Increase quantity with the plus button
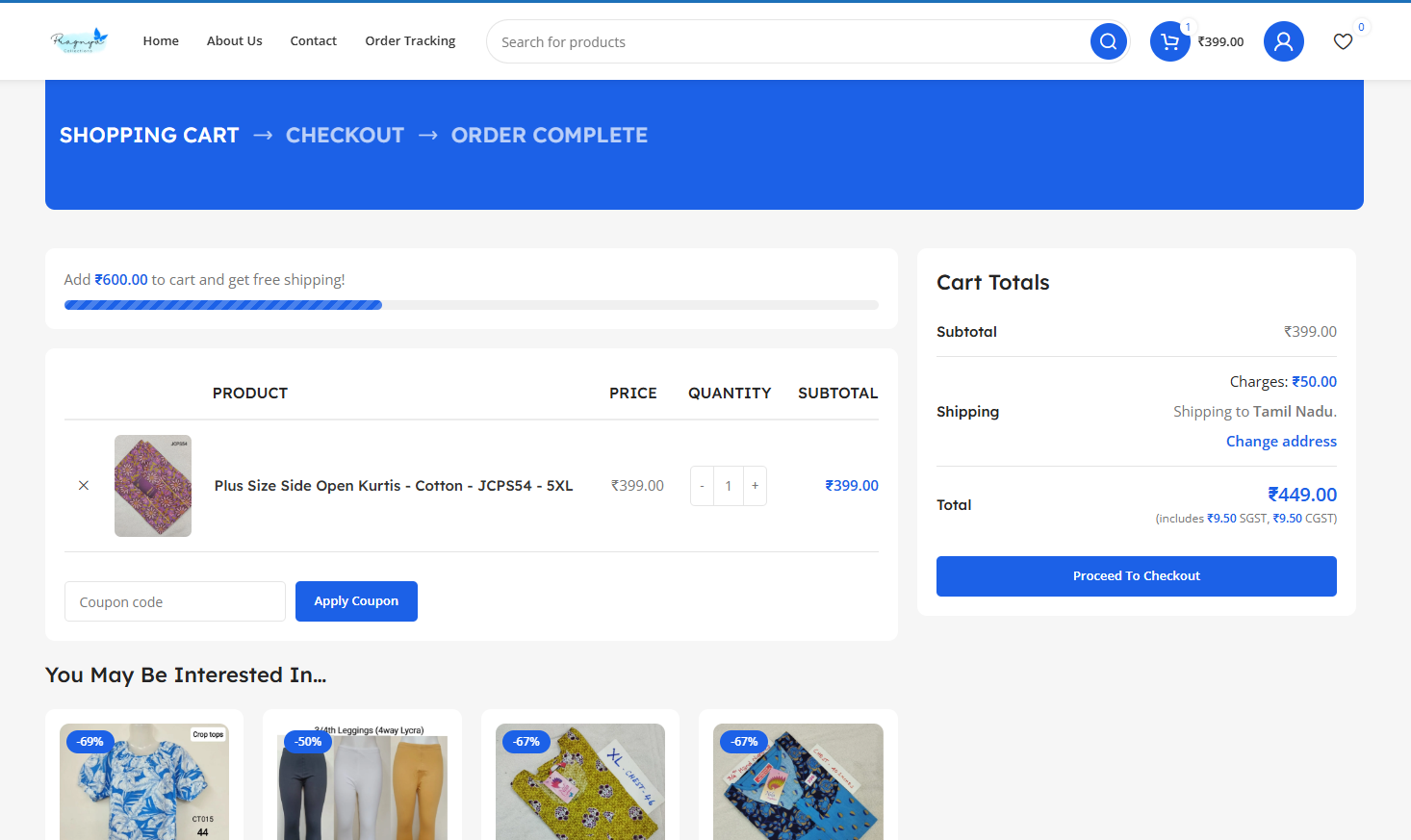This screenshot has height=840, width=1411. click(755, 486)
